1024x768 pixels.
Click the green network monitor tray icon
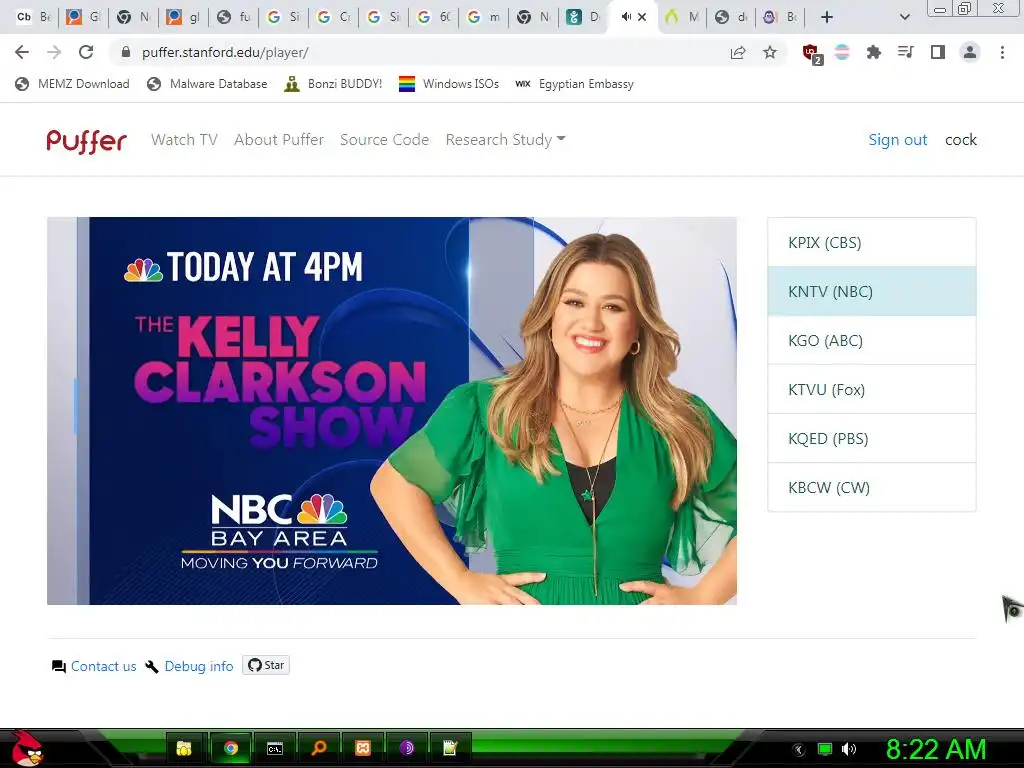[x=825, y=749]
